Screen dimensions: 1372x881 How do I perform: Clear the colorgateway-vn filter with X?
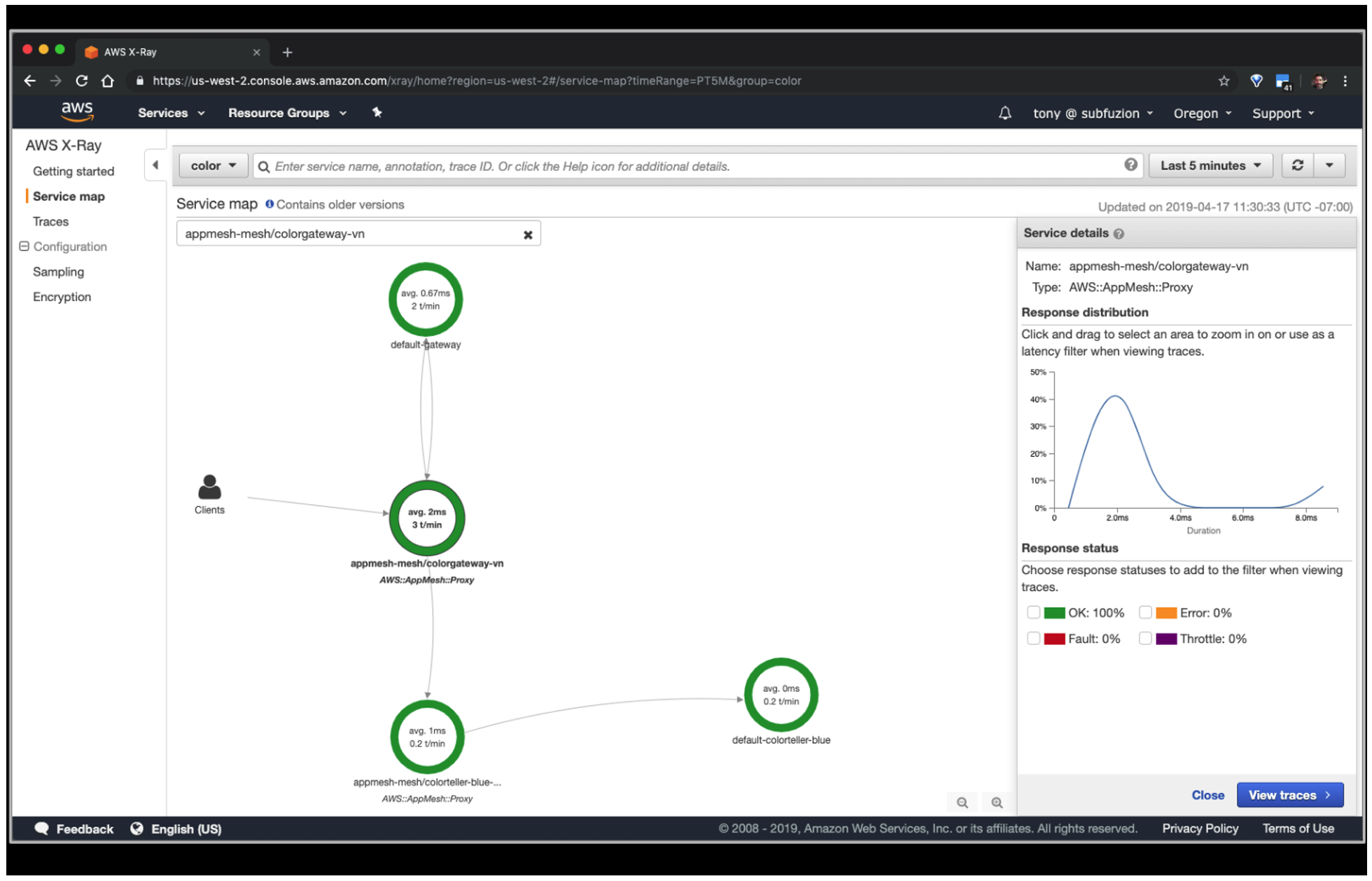pyautogui.click(x=528, y=235)
